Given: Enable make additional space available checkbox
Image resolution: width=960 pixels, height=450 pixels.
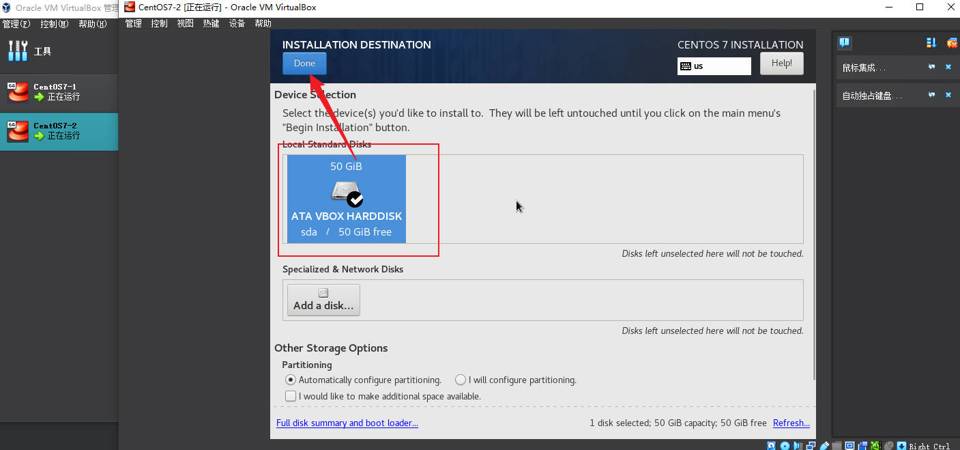Looking at the screenshot, I should click(x=291, y=396).
